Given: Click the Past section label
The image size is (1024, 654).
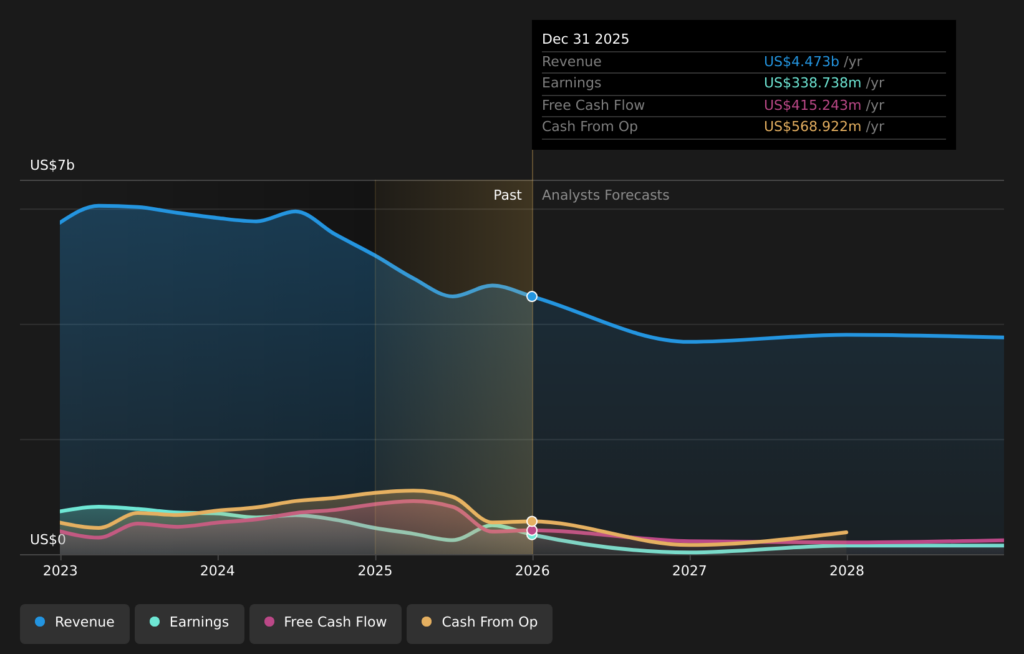Looking at the screenshot, I should (x=507, y=195).
